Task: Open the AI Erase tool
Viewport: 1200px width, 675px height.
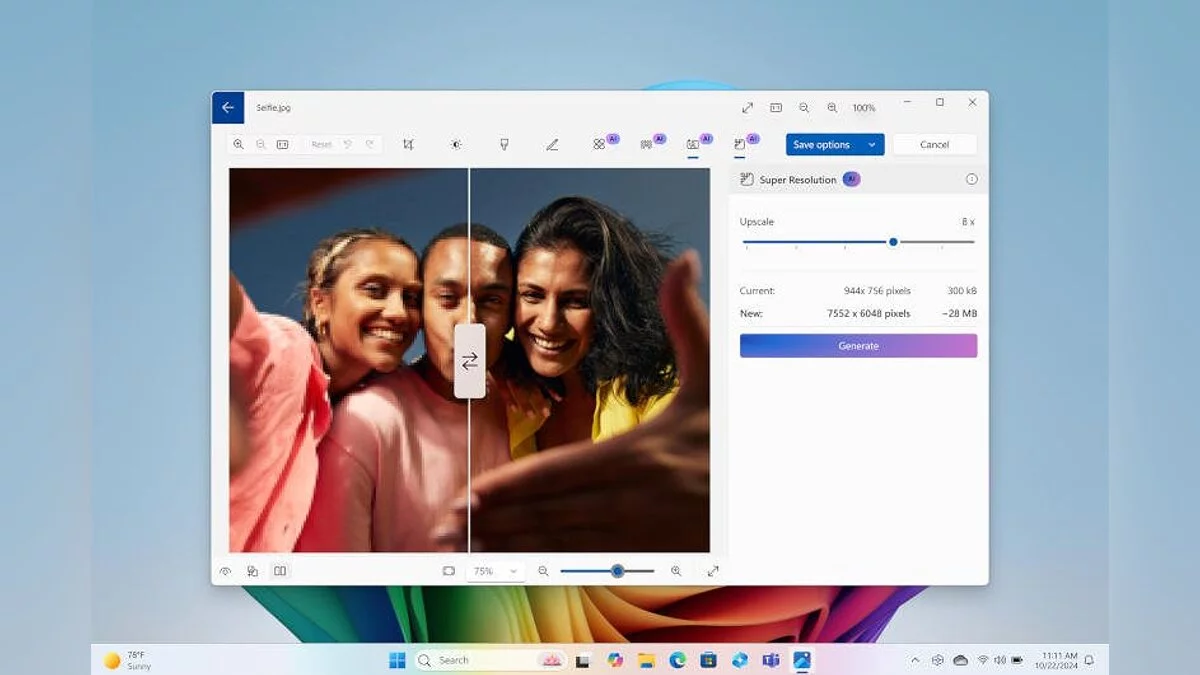Action: click(599, 145)
